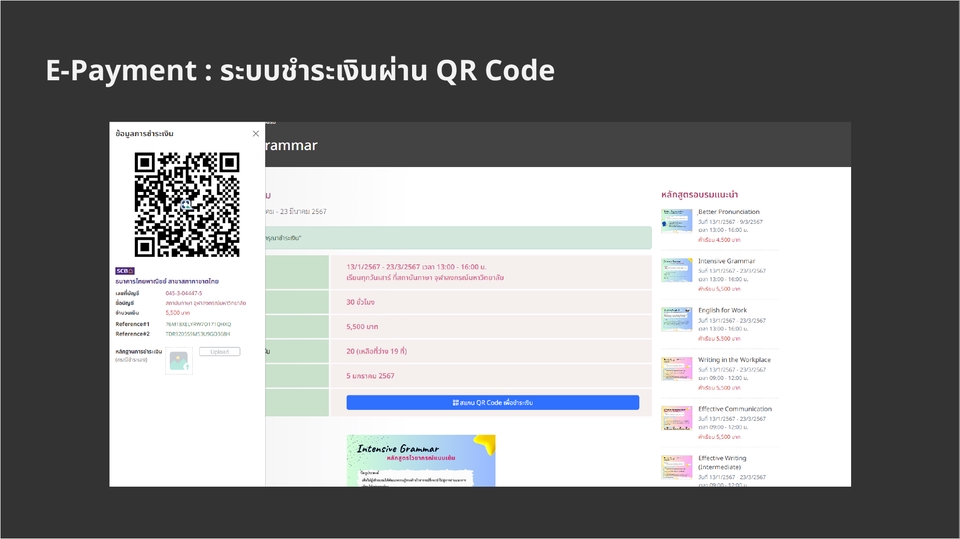
Task: Click the 5,500 baht amount in payment panel
Action: tap(178, 313)
